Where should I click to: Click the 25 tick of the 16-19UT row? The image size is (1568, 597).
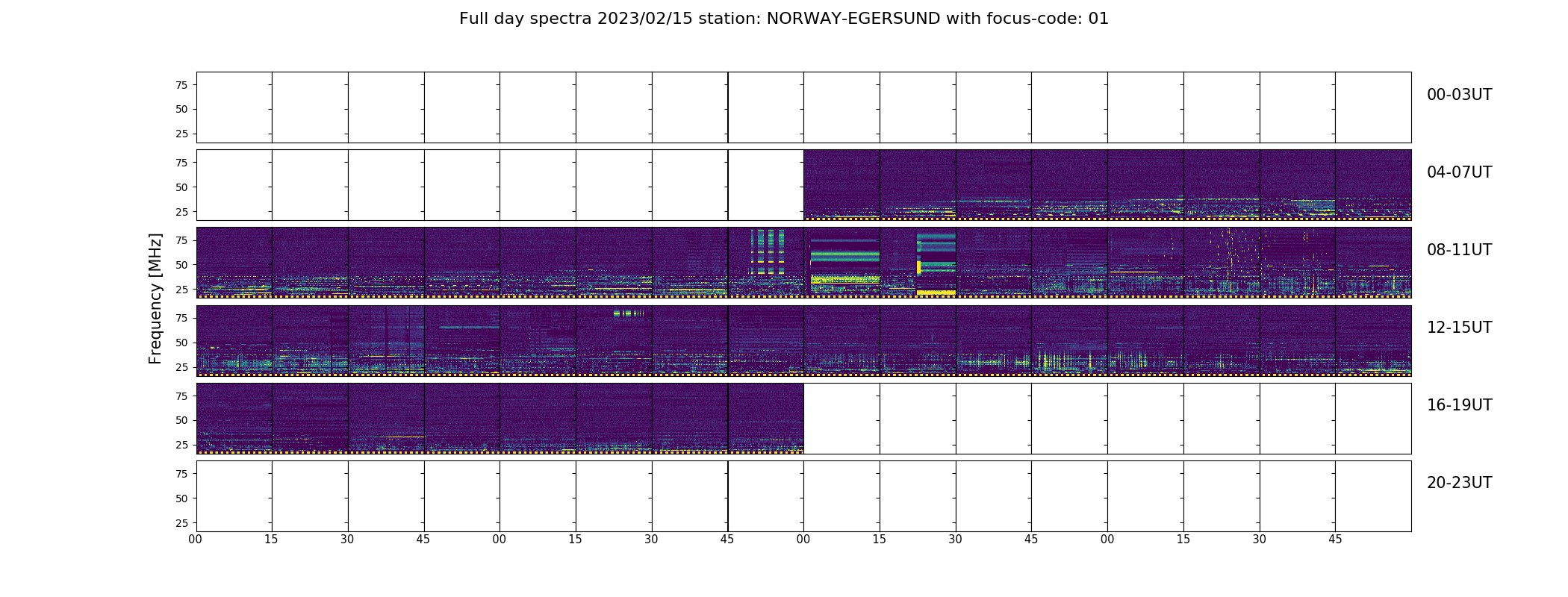(181, 445)
